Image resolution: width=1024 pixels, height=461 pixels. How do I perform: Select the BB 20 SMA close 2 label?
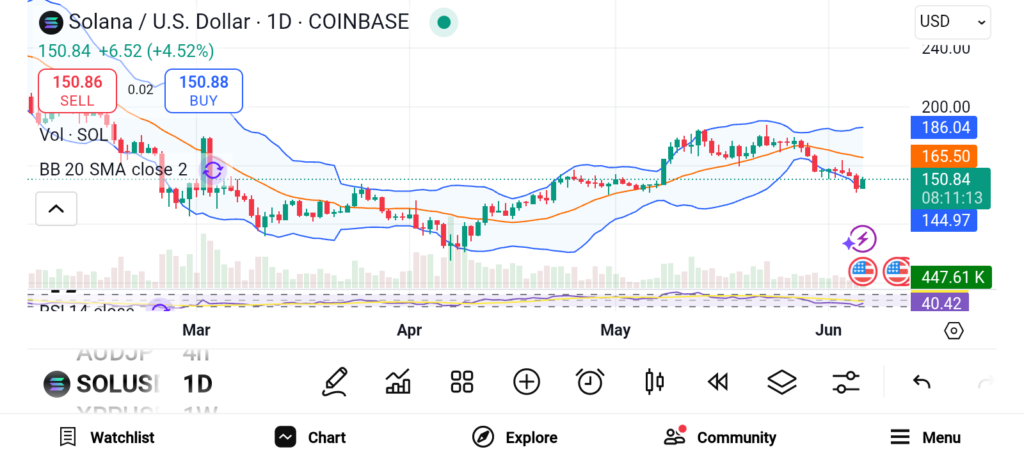coord(113,170)
